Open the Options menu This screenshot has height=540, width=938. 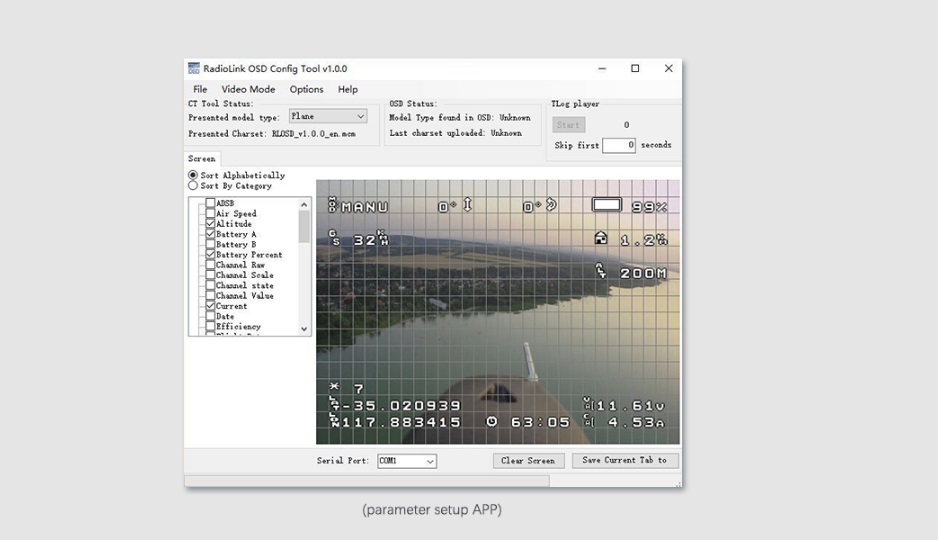click(x=306, y=90)
